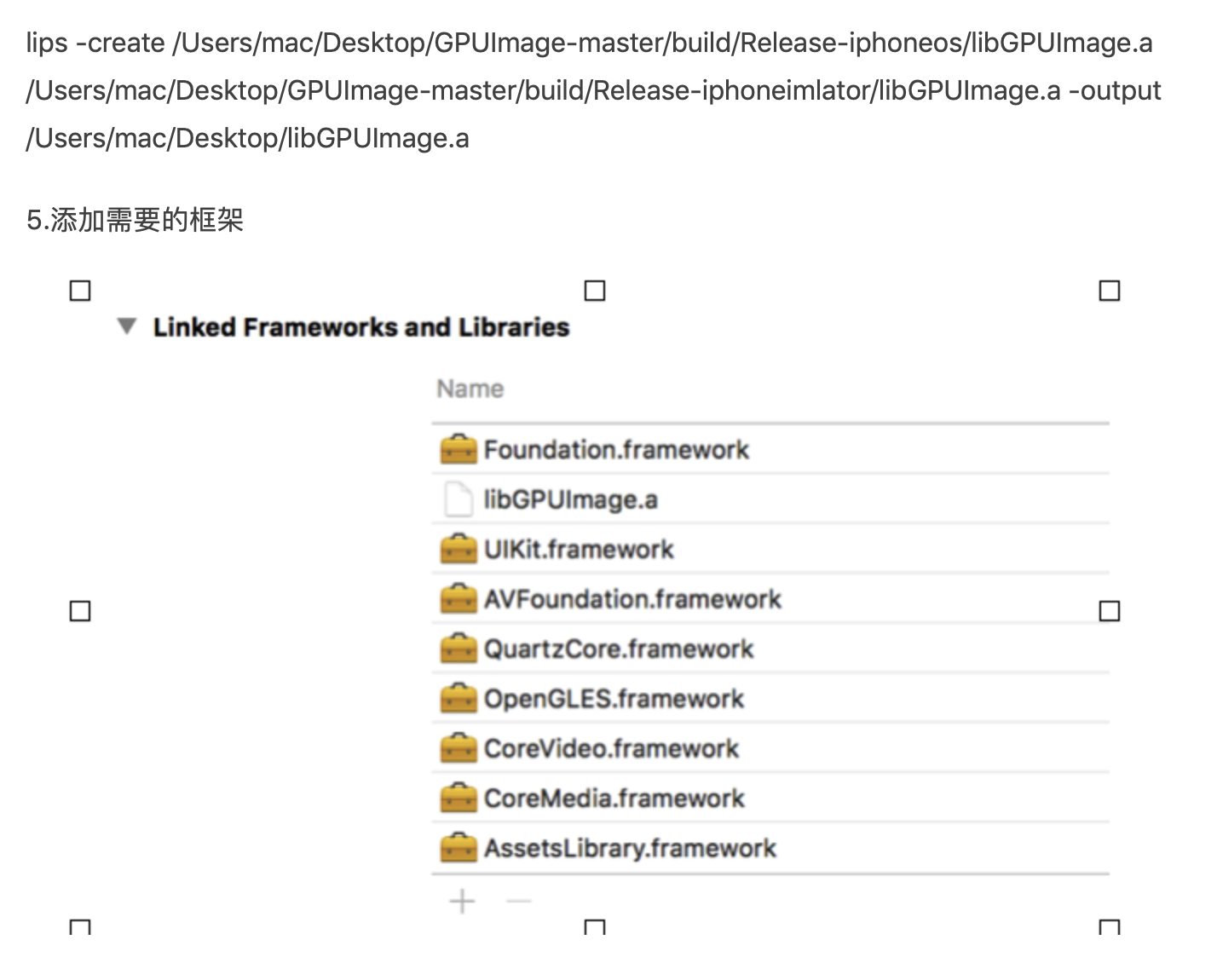The width and height of the screenshot is (1217, 980).
Task: Click the libGPUImage.a file icon
Action: (x=458, y=499)
